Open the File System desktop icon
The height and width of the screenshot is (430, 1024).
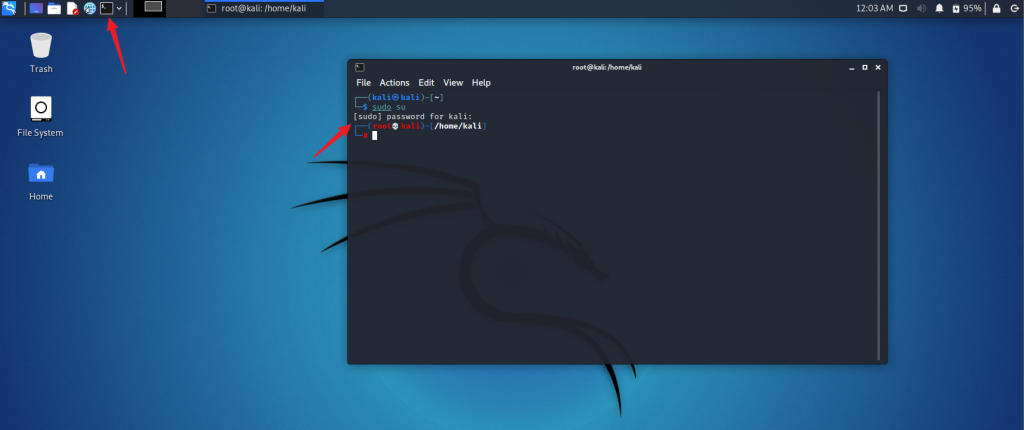click(x=40, y=117)
